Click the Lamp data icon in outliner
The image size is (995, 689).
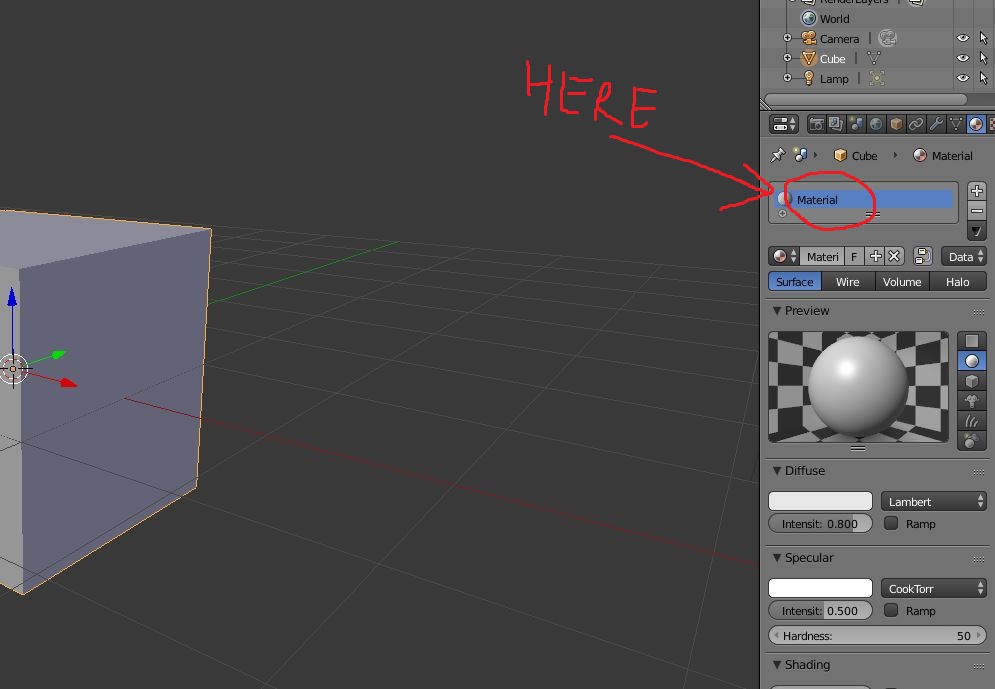pos(877,79)
